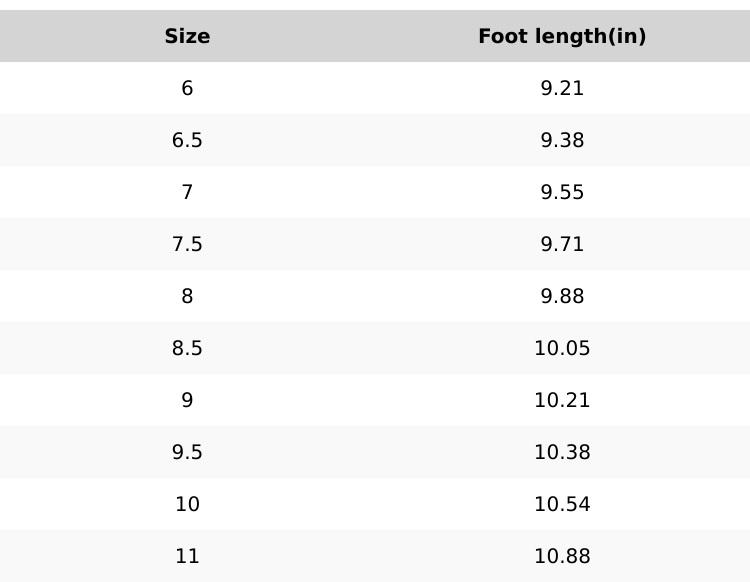750x582 pixels.
Task: Select the 9.21 foot length cell
Action: point(562,88)
